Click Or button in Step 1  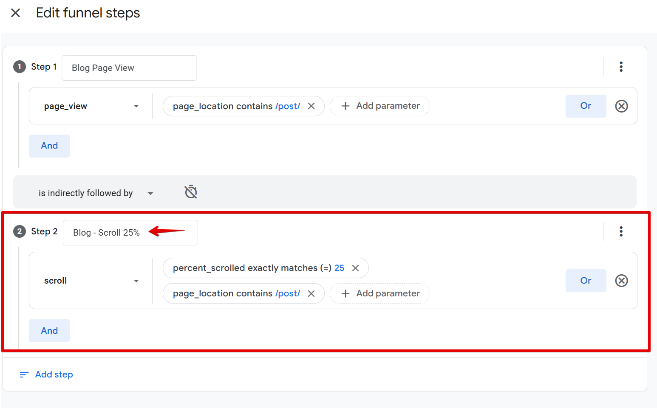click(585, 106)
